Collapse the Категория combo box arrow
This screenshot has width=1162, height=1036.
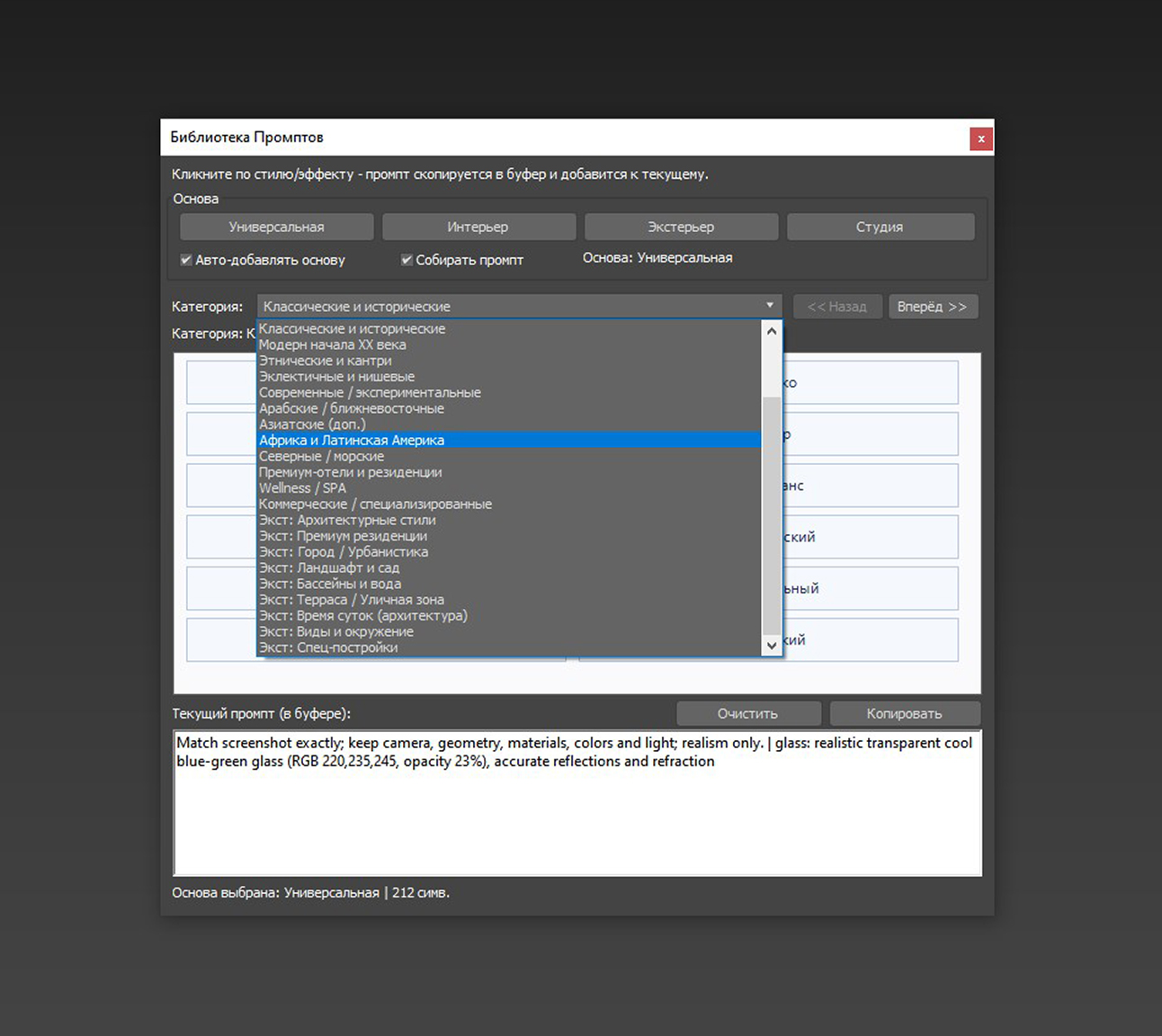click(x=770, y=306)
